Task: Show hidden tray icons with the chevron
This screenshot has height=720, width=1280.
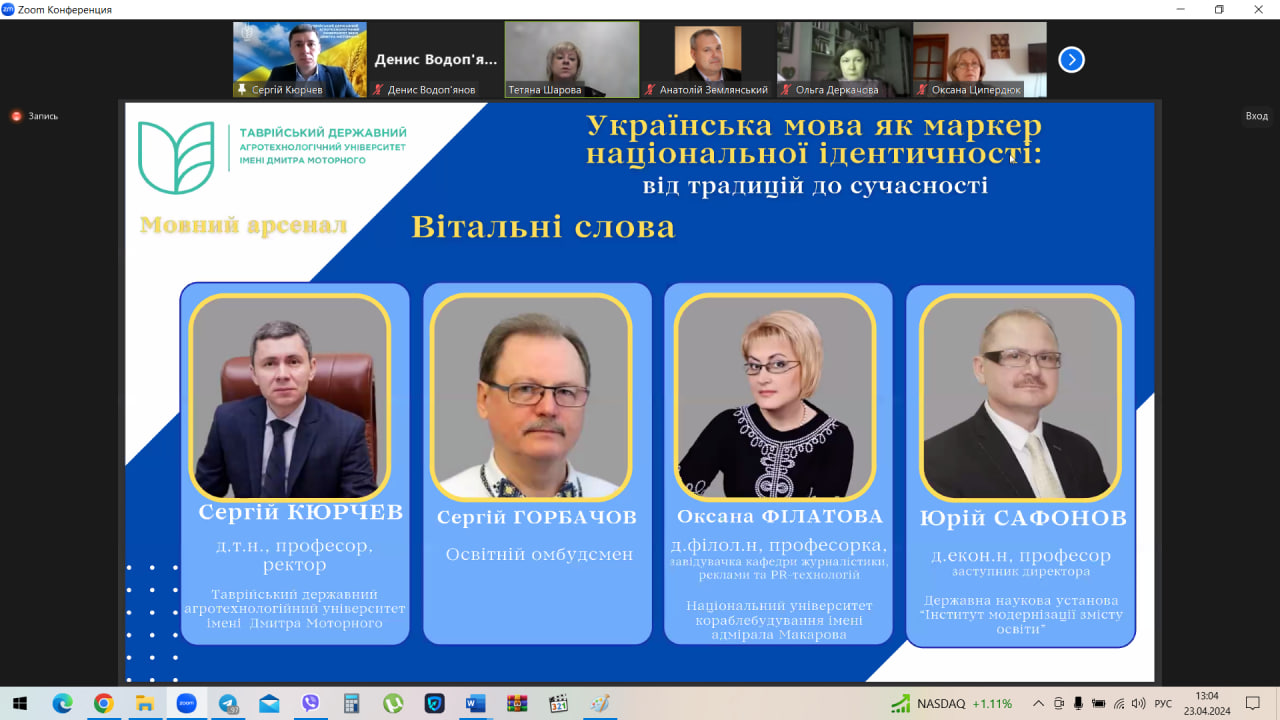Action: tap(1038, 703)
